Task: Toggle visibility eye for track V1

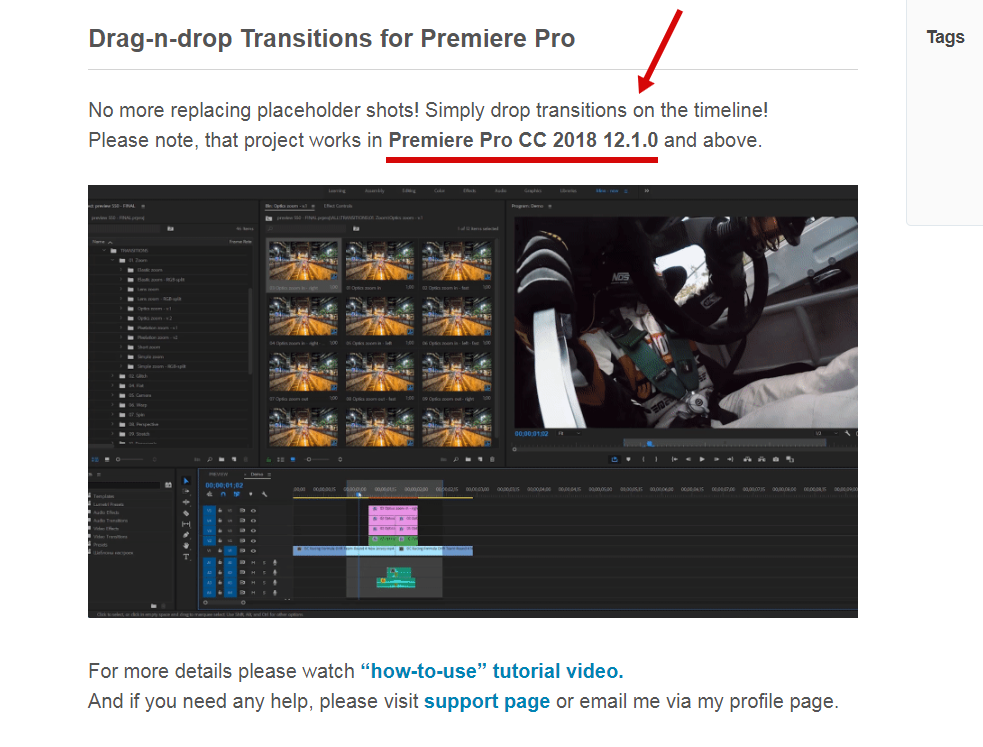Action: [x=253, y=550]
